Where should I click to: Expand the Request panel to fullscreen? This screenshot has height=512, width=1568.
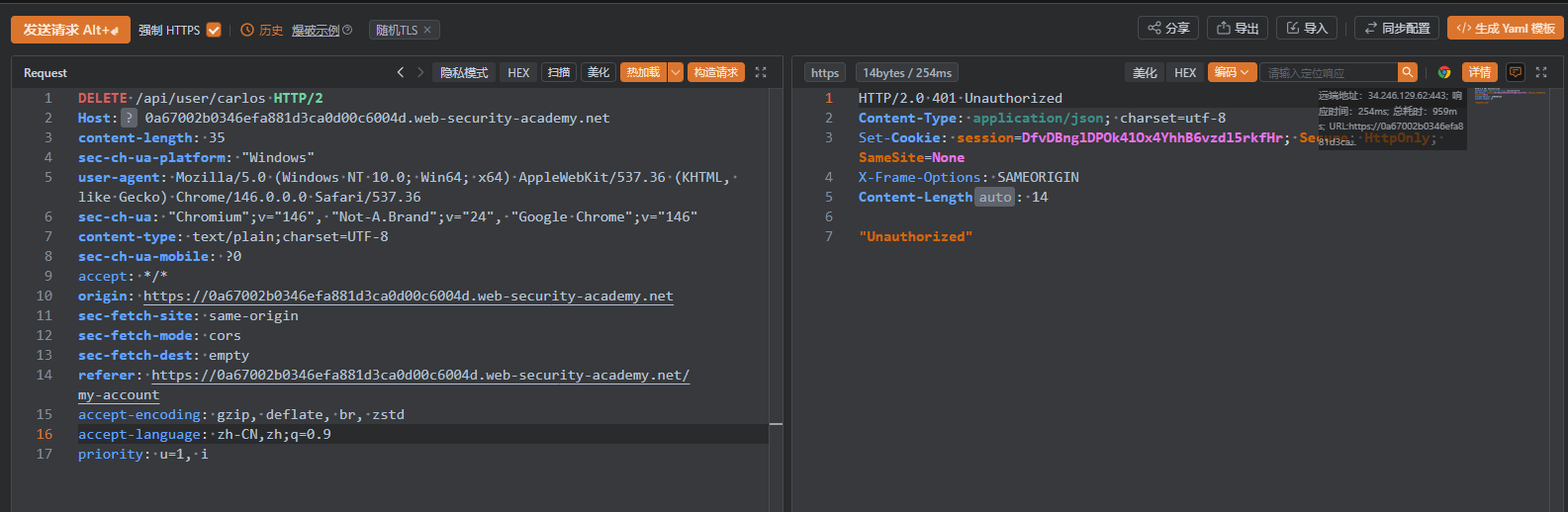[x=761, y=72]
